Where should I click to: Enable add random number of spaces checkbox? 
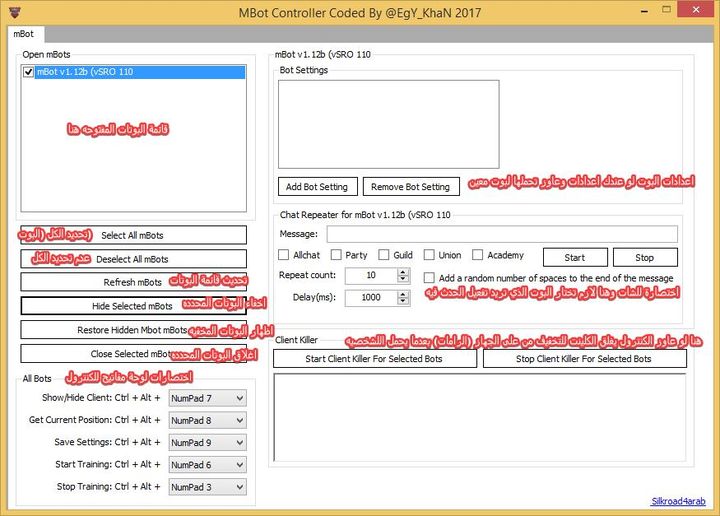tap(429, 278)
